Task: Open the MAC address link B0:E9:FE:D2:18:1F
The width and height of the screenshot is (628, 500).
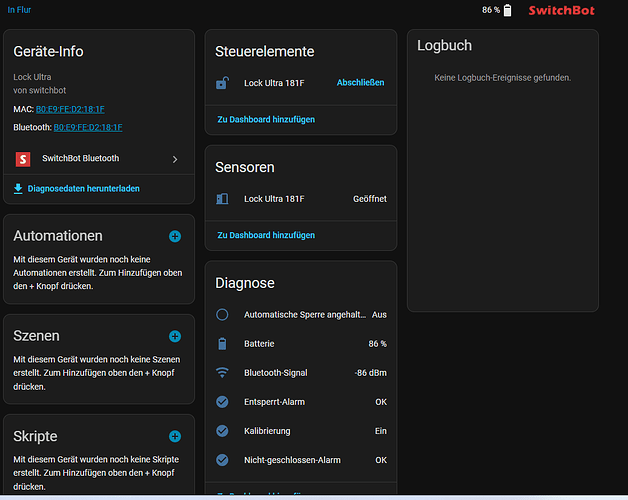Action: [x=70, y=109]
